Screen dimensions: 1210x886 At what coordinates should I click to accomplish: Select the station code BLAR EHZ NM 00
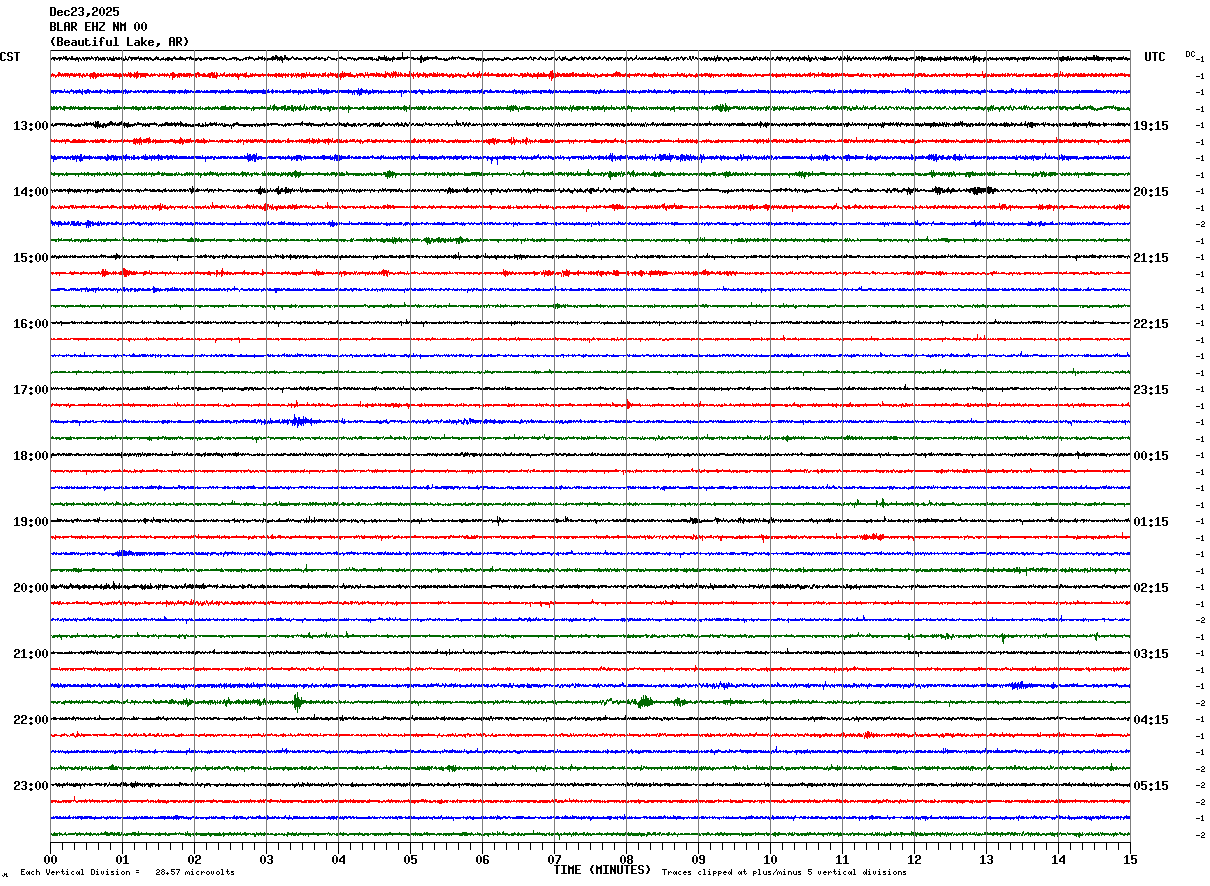click(98, 27)
